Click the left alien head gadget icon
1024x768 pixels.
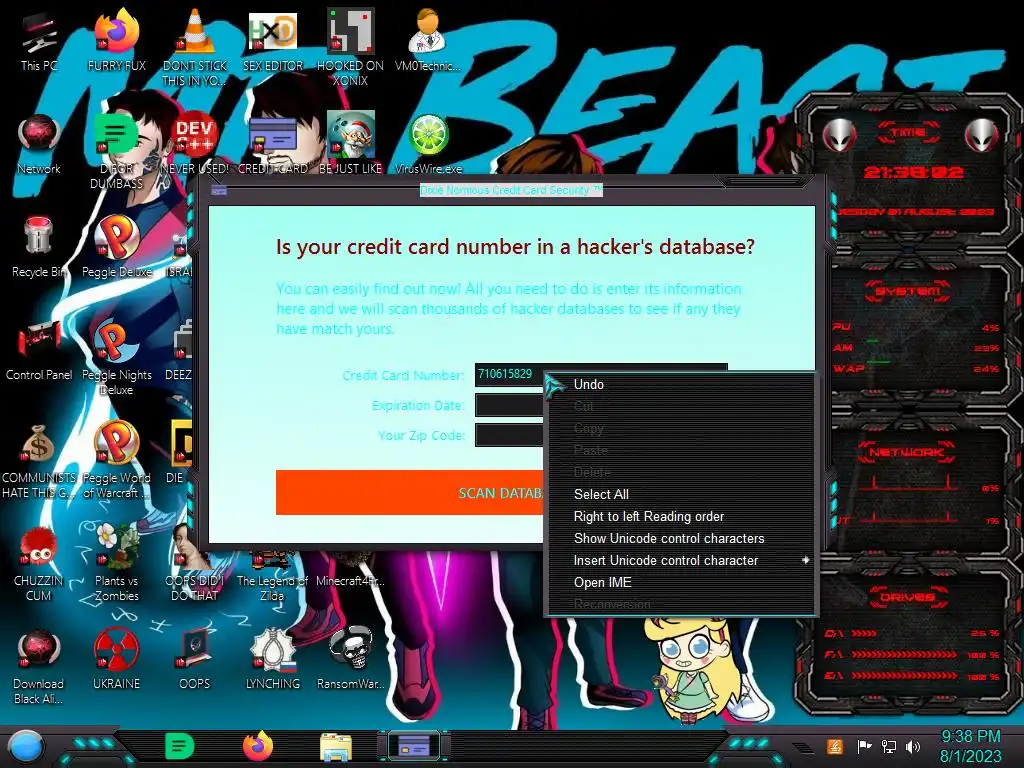click(839, 135)
